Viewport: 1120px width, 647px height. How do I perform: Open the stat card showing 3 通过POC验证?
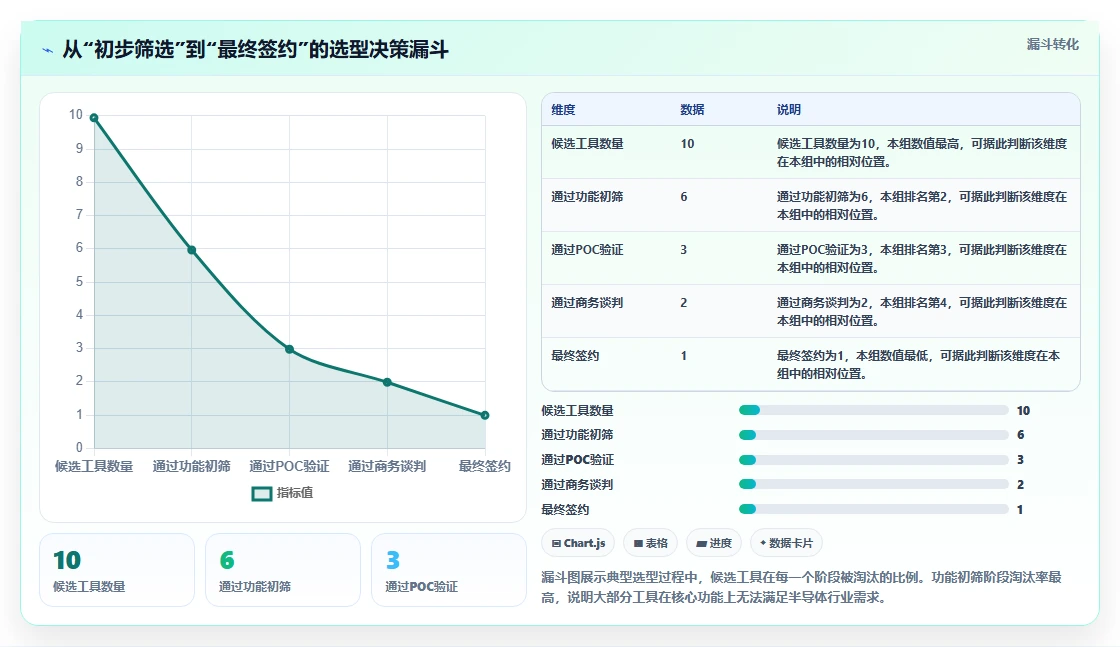[x=449, y=570]
